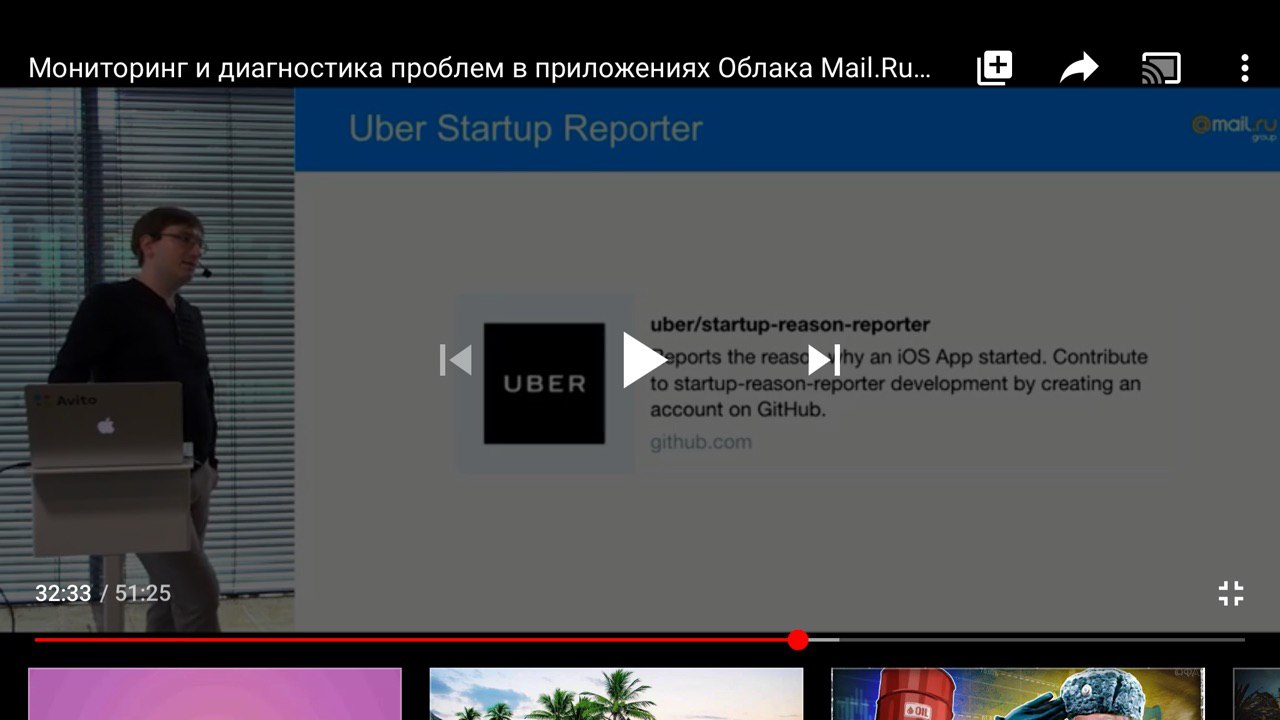Open the Cast to device icon
This screenshot has height=720, width=1280.
coord(1161,68)
